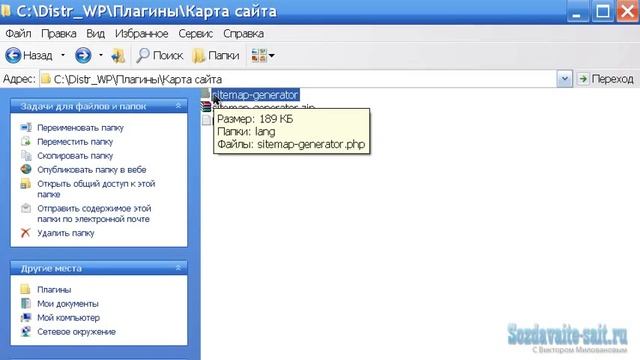This screenshot has width=640, height=360.
Task: Click Переименовать папку link
Action: point(80,128)
